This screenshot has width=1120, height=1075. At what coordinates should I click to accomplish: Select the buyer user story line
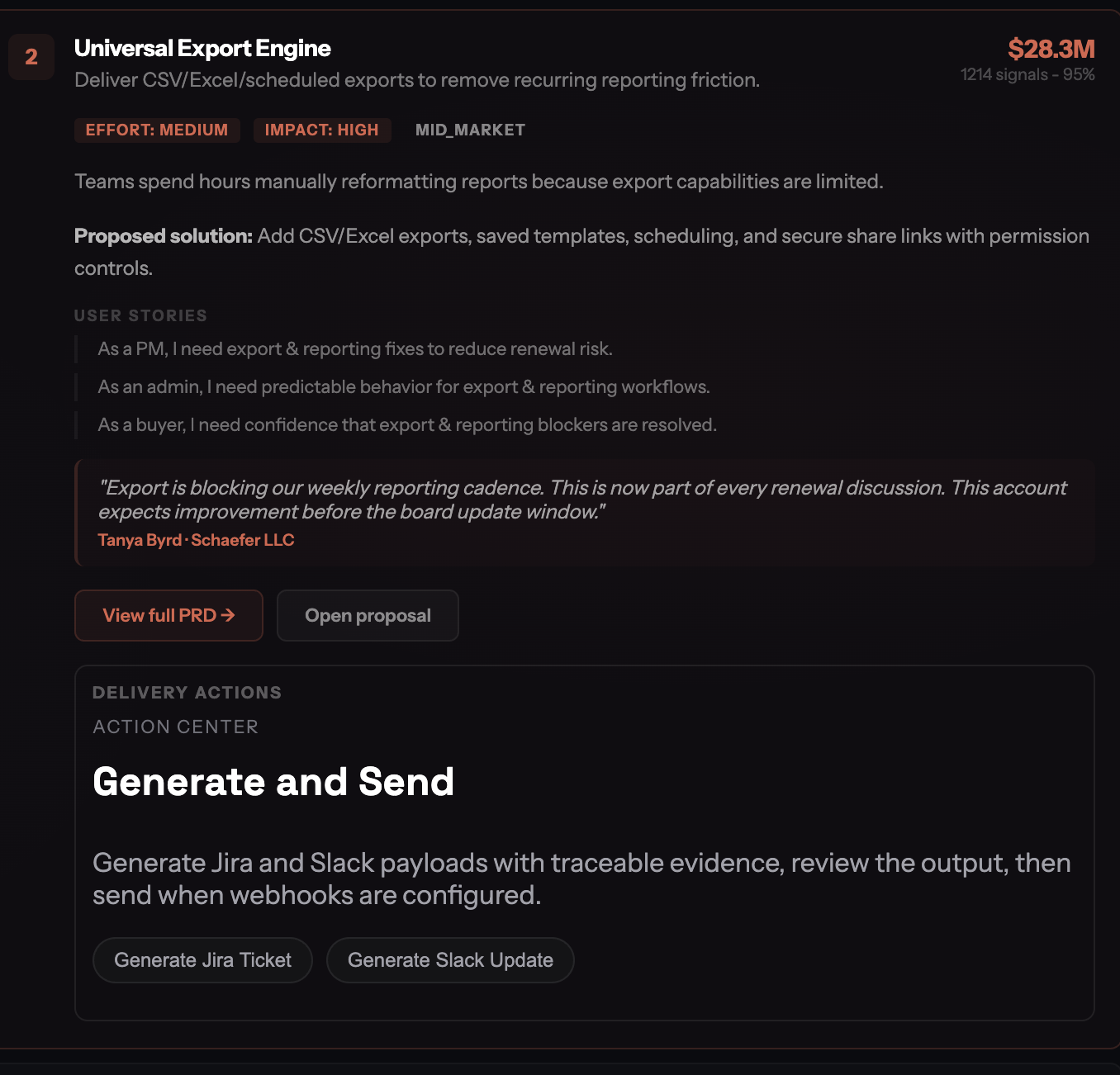(x=407, y=425)
